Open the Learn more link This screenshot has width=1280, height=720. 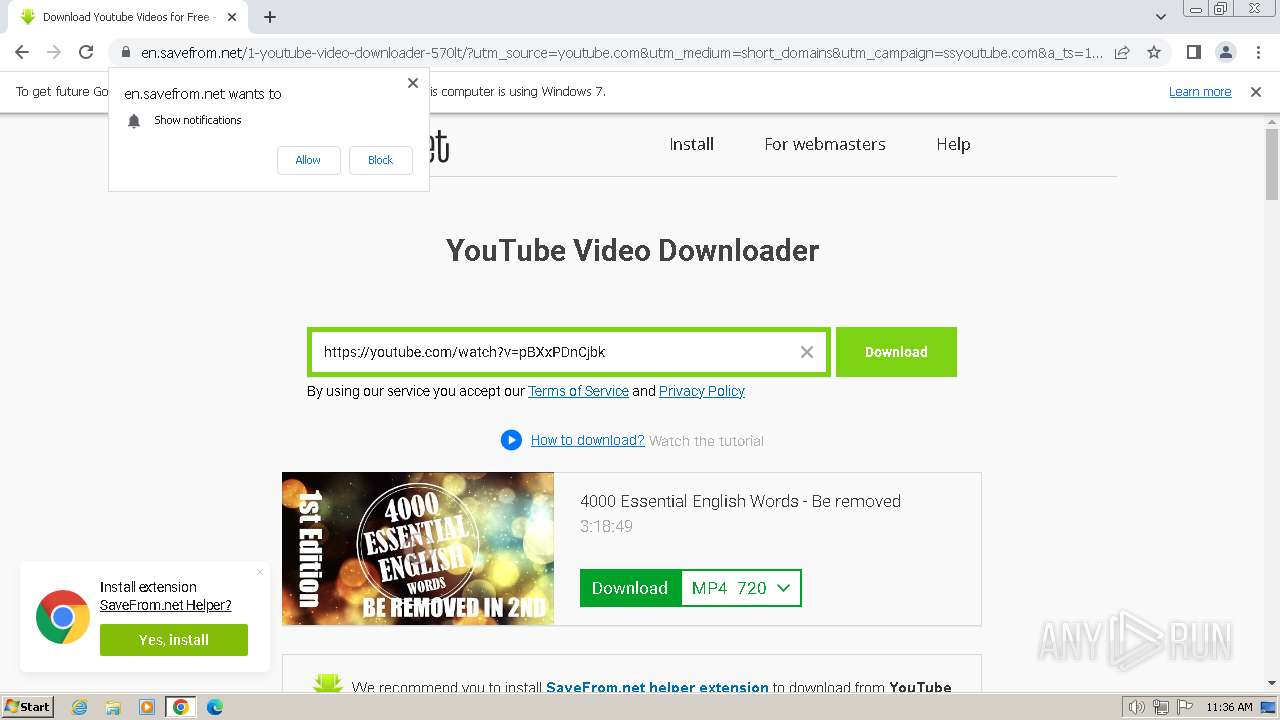pos(1200,92)
